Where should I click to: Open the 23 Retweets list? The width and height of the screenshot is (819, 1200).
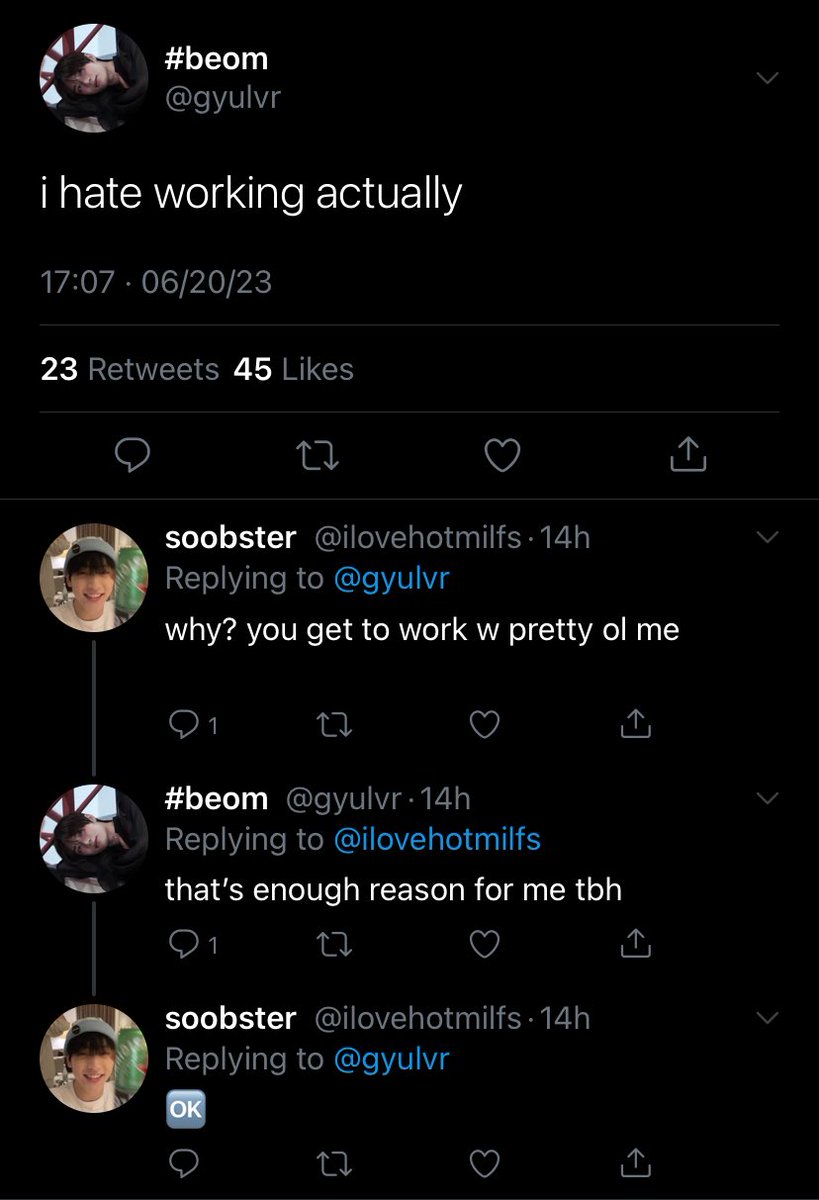click(x=130, y=370)
